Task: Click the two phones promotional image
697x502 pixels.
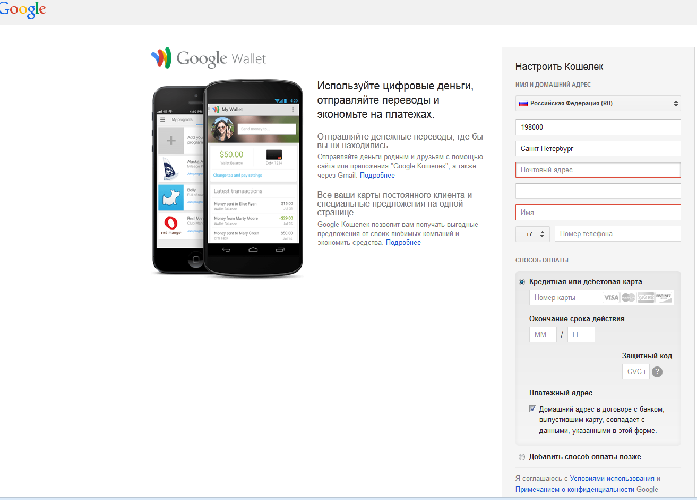Action: (x=228, y=178)
